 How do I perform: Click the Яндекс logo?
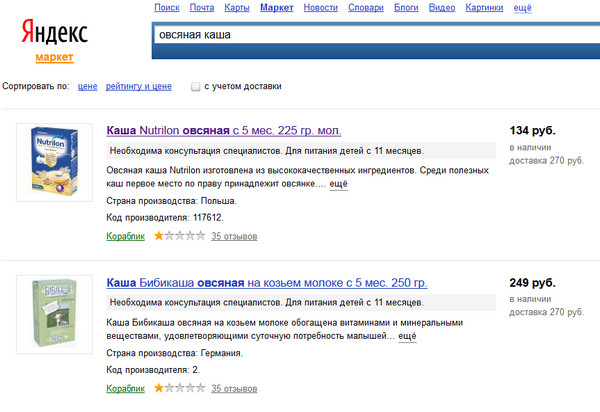coord(53,33)
